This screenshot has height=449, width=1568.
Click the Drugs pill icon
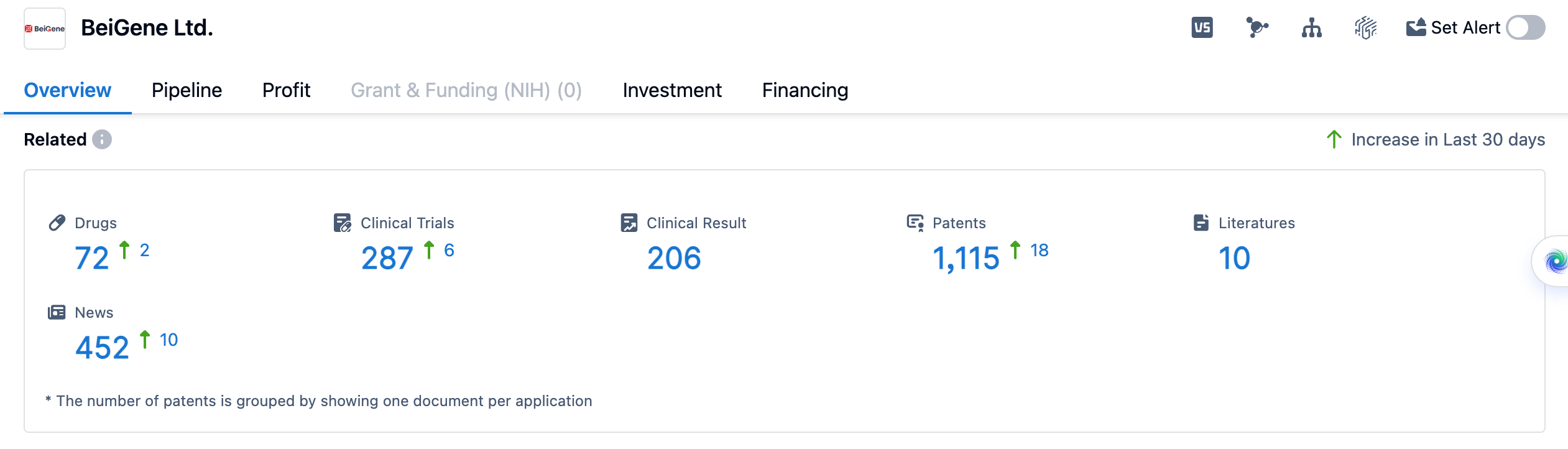click(57, 223)
